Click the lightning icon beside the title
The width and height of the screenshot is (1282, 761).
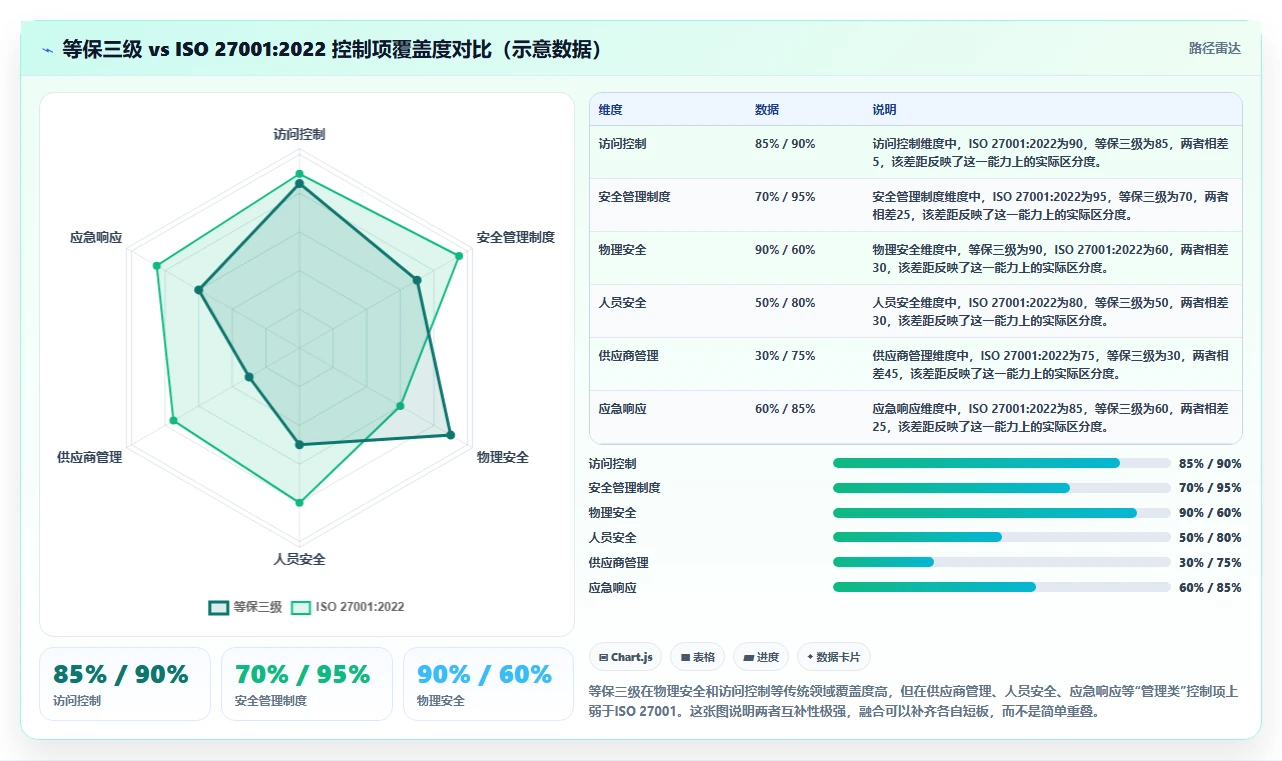(x=48, y=50)
